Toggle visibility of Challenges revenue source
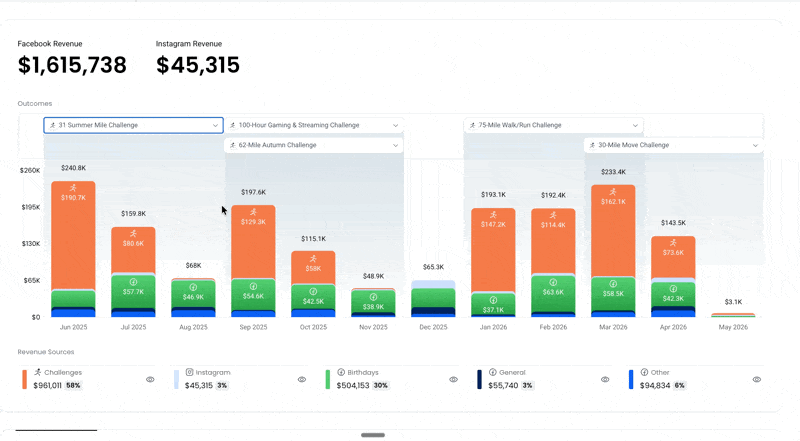 (150, 379)
